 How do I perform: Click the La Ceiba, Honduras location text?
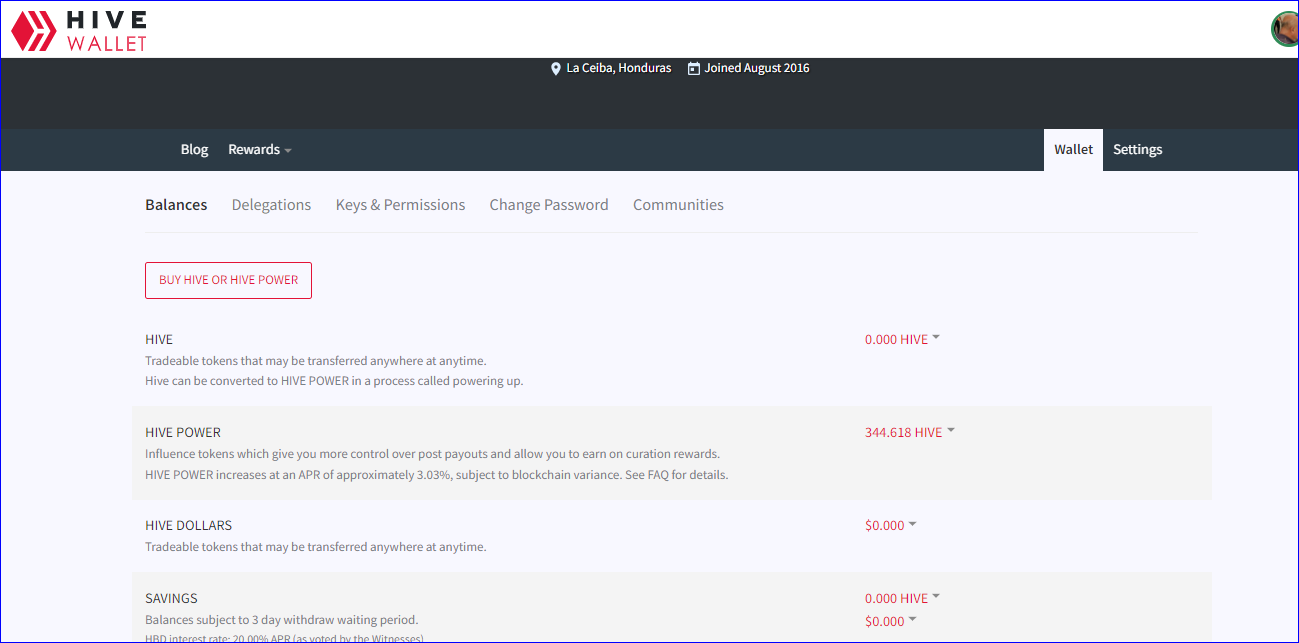point(619,68)
